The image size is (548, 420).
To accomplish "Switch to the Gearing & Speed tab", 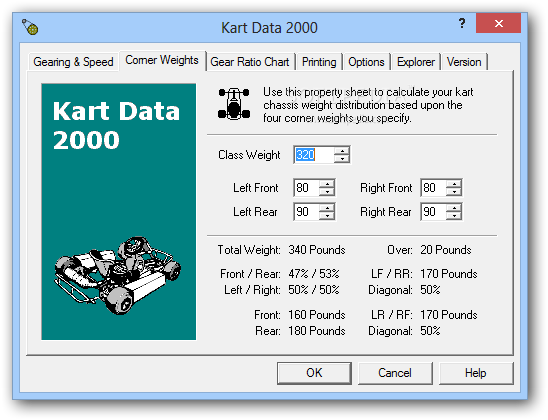I will click(x=73, y=62).
